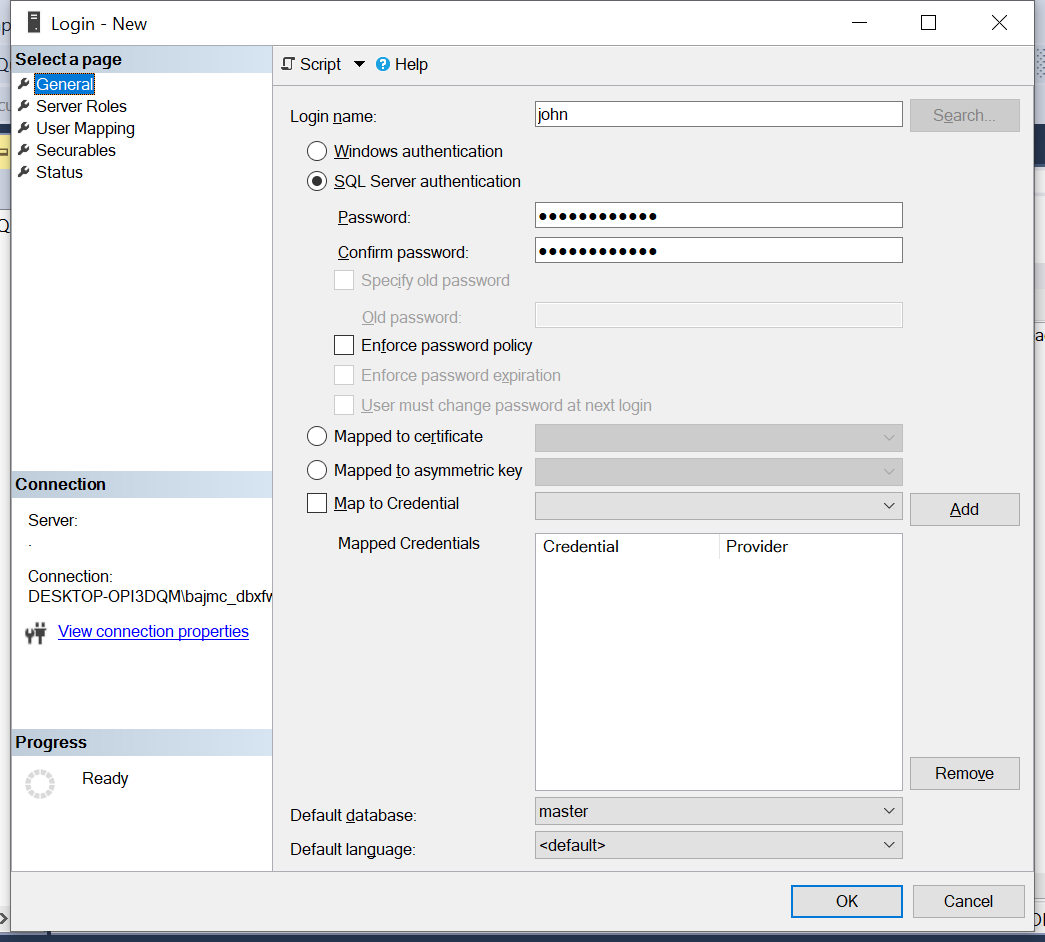Open the Default language dropdown

(889, 845)
